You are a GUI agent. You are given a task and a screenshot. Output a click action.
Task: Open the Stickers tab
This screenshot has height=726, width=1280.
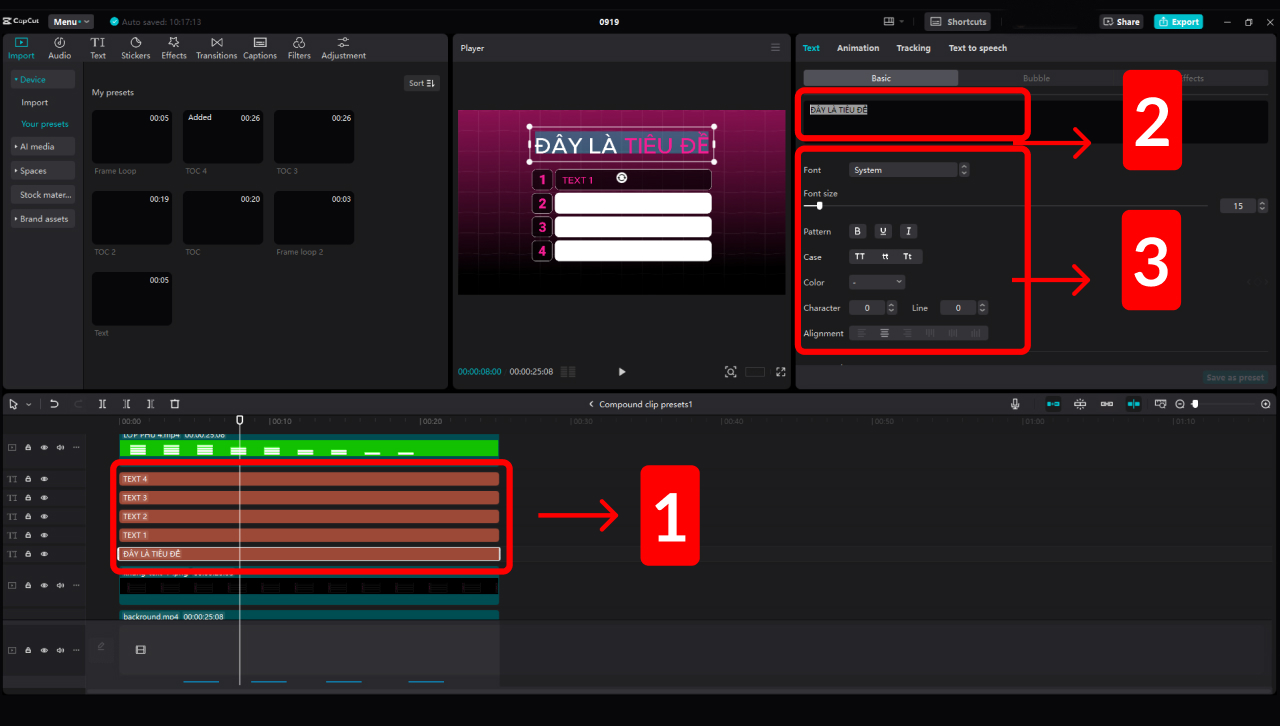click(x=136, y=48)
